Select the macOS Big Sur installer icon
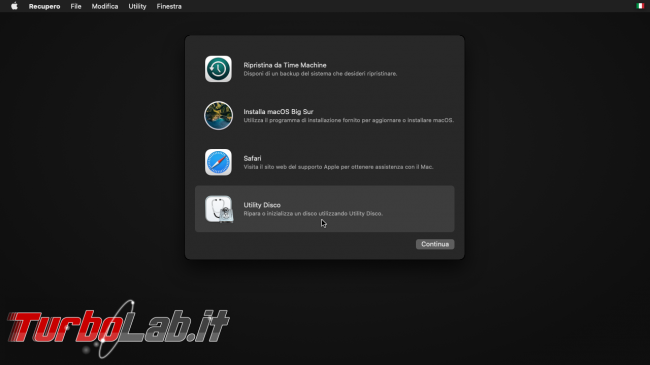 (218, 115)
